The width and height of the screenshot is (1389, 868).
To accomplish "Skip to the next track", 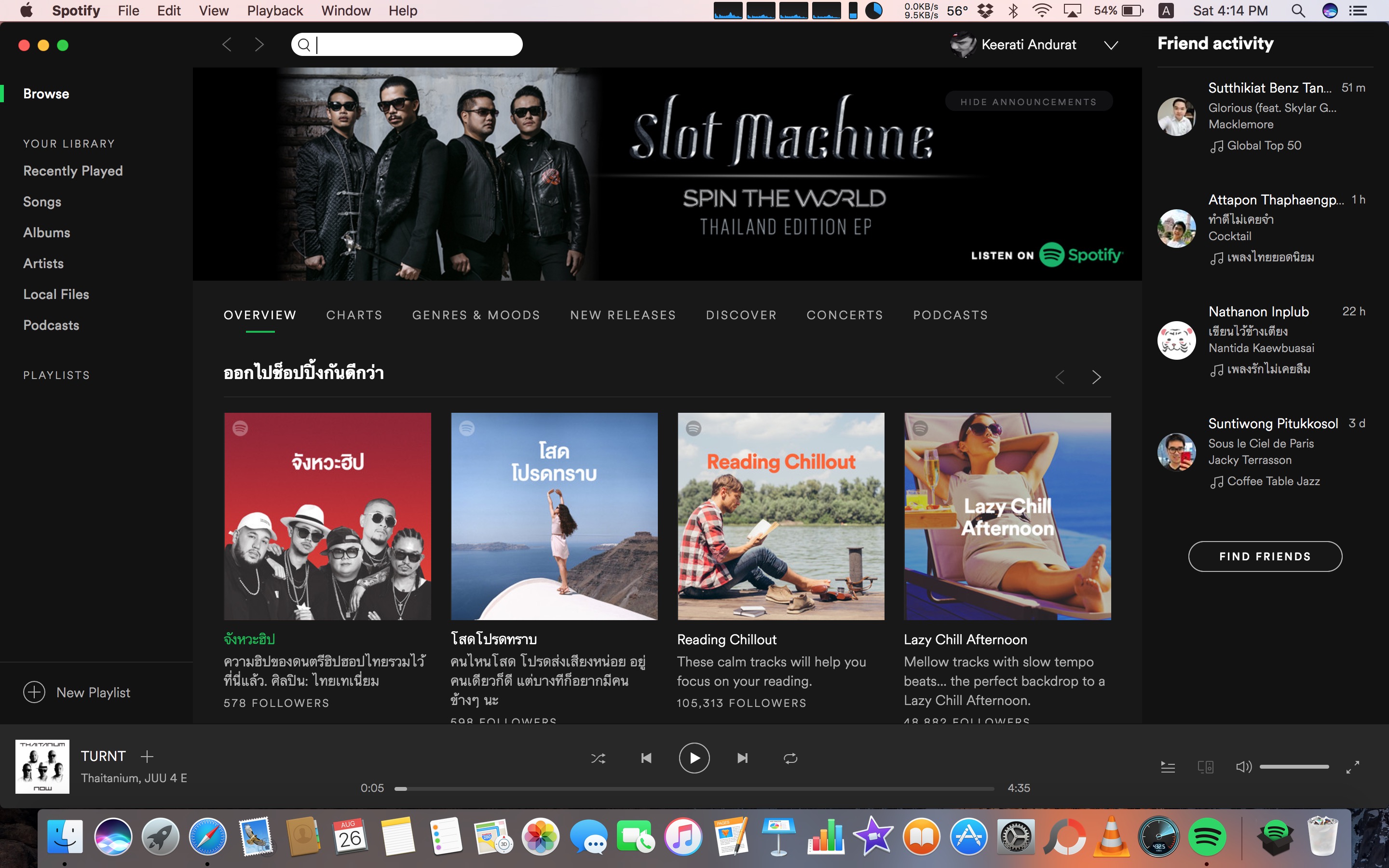I will [x=742, y=758].
